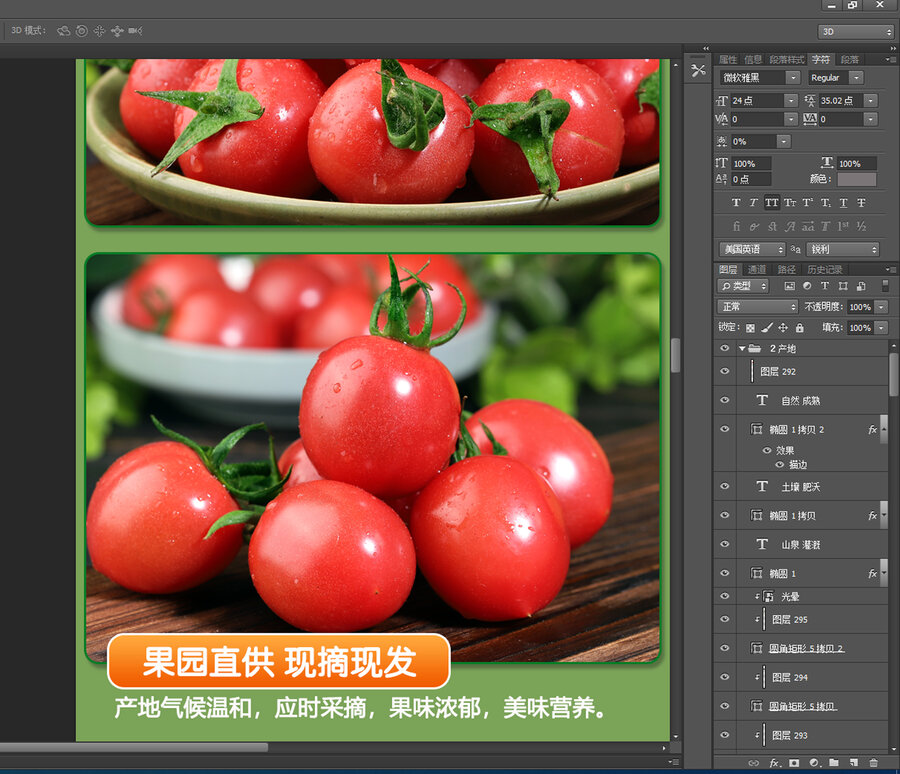Create new fill or adjustment layer
This screenshot has width=900, height=774.
[x=814, y=763]
